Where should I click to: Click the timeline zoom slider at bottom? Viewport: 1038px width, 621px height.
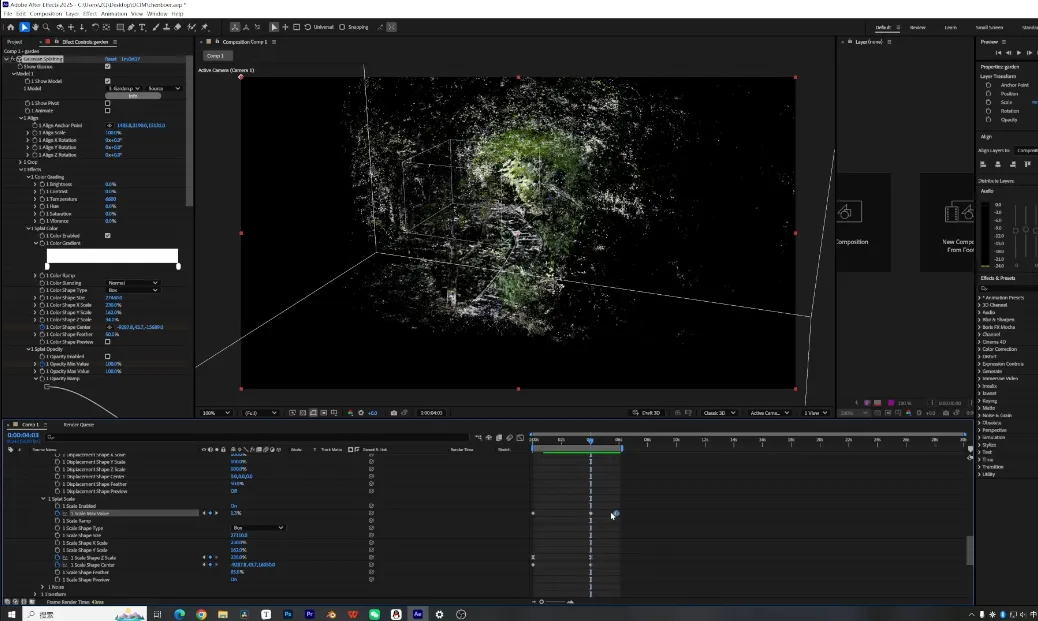[553, 602]
